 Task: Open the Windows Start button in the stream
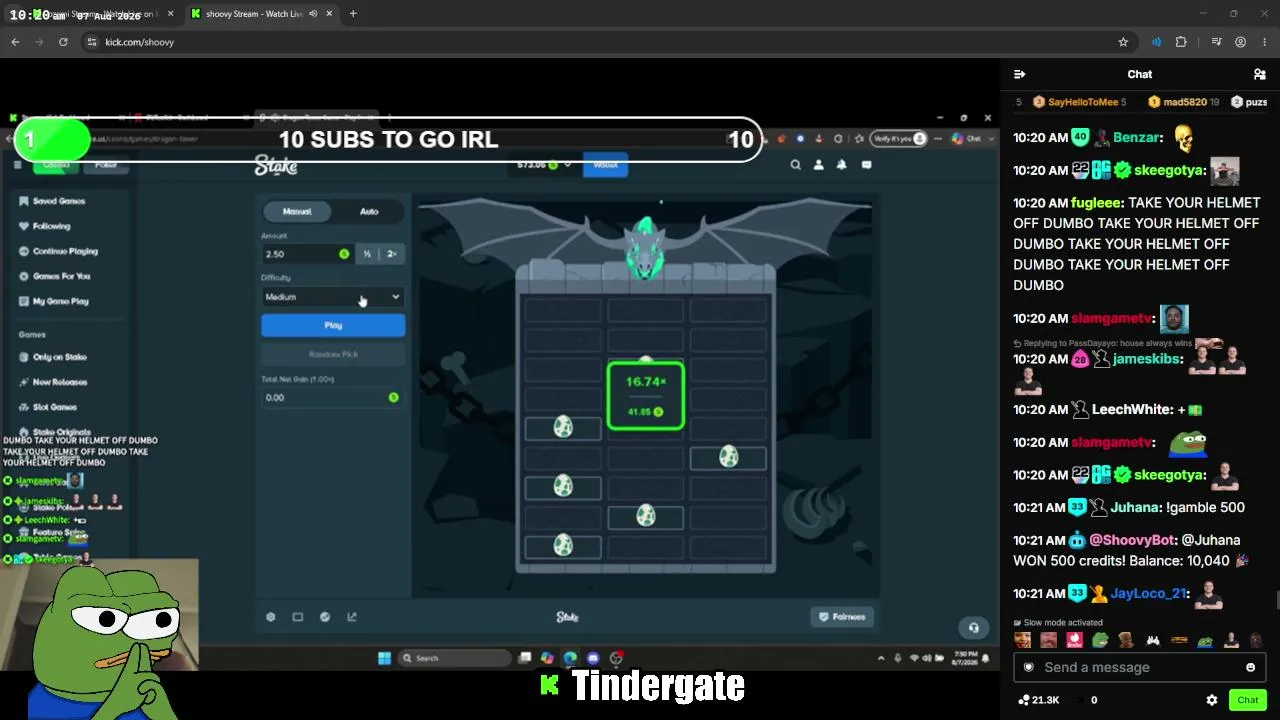pyautogui.click(x=384, y=658)
